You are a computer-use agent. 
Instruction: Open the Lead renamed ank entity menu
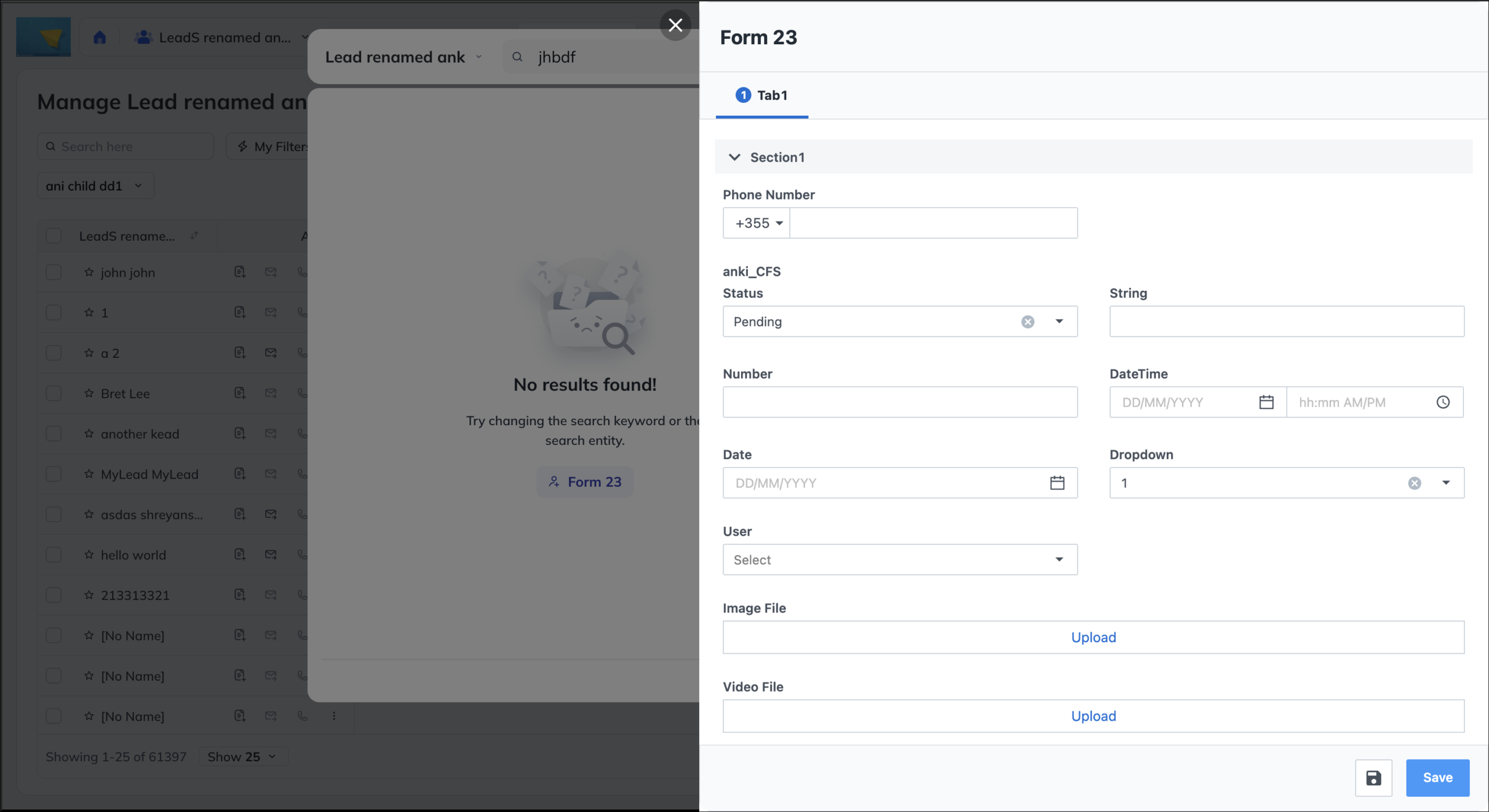[x=404, y=57]
